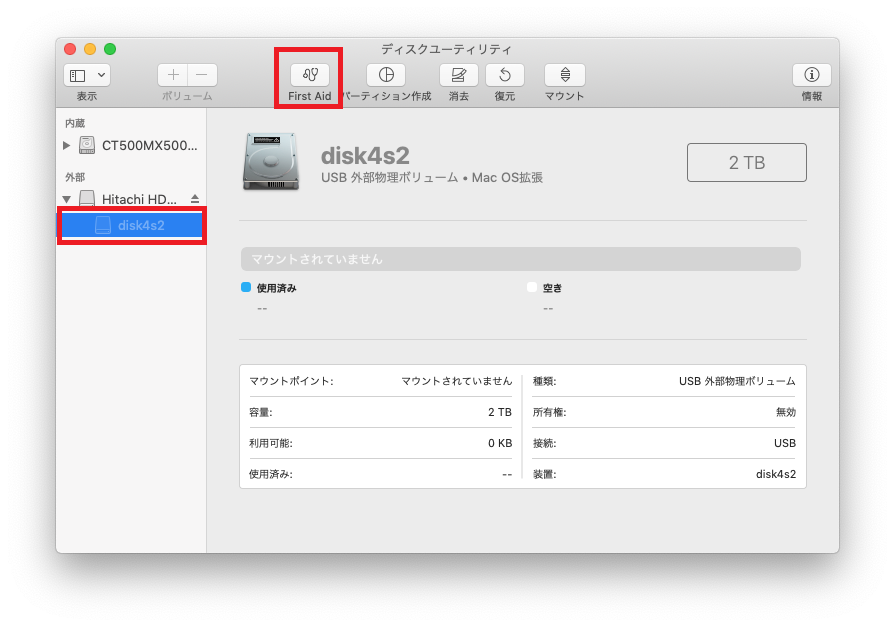Zoom the window with green button
The image size is (895, 627).
coord(110,49)
